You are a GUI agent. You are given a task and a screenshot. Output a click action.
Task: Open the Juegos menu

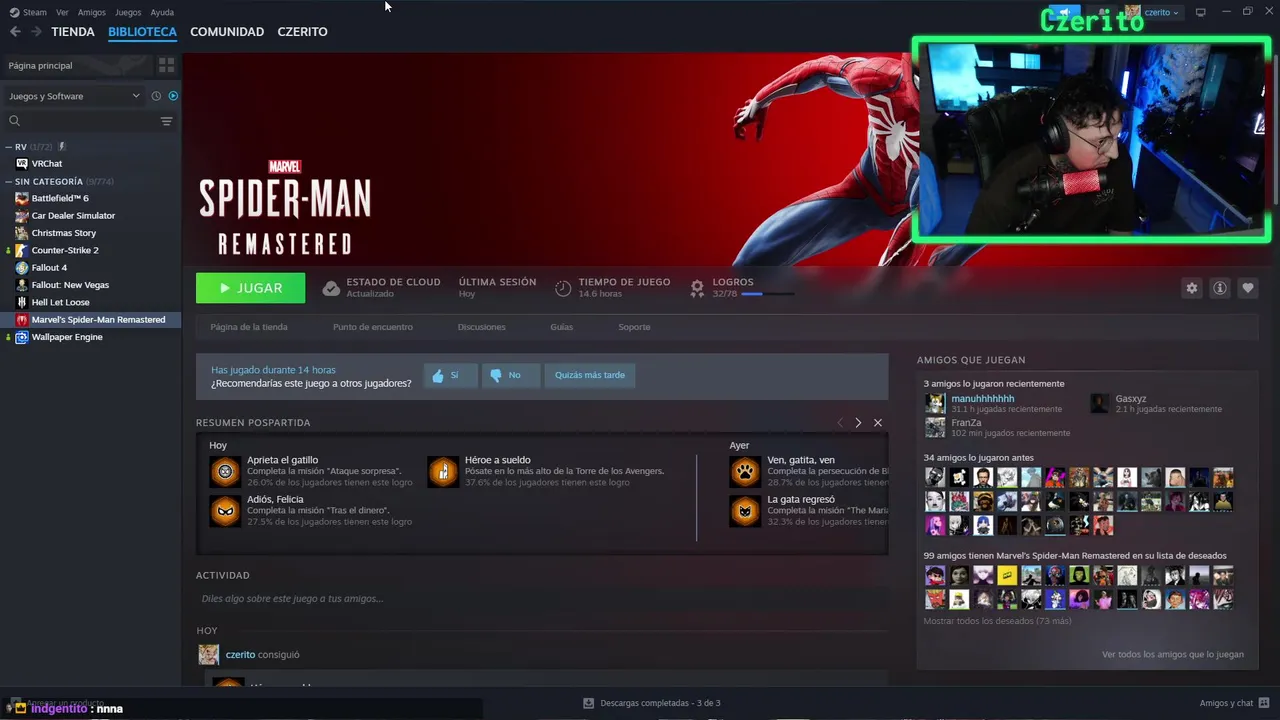click(x=128, y=12)
